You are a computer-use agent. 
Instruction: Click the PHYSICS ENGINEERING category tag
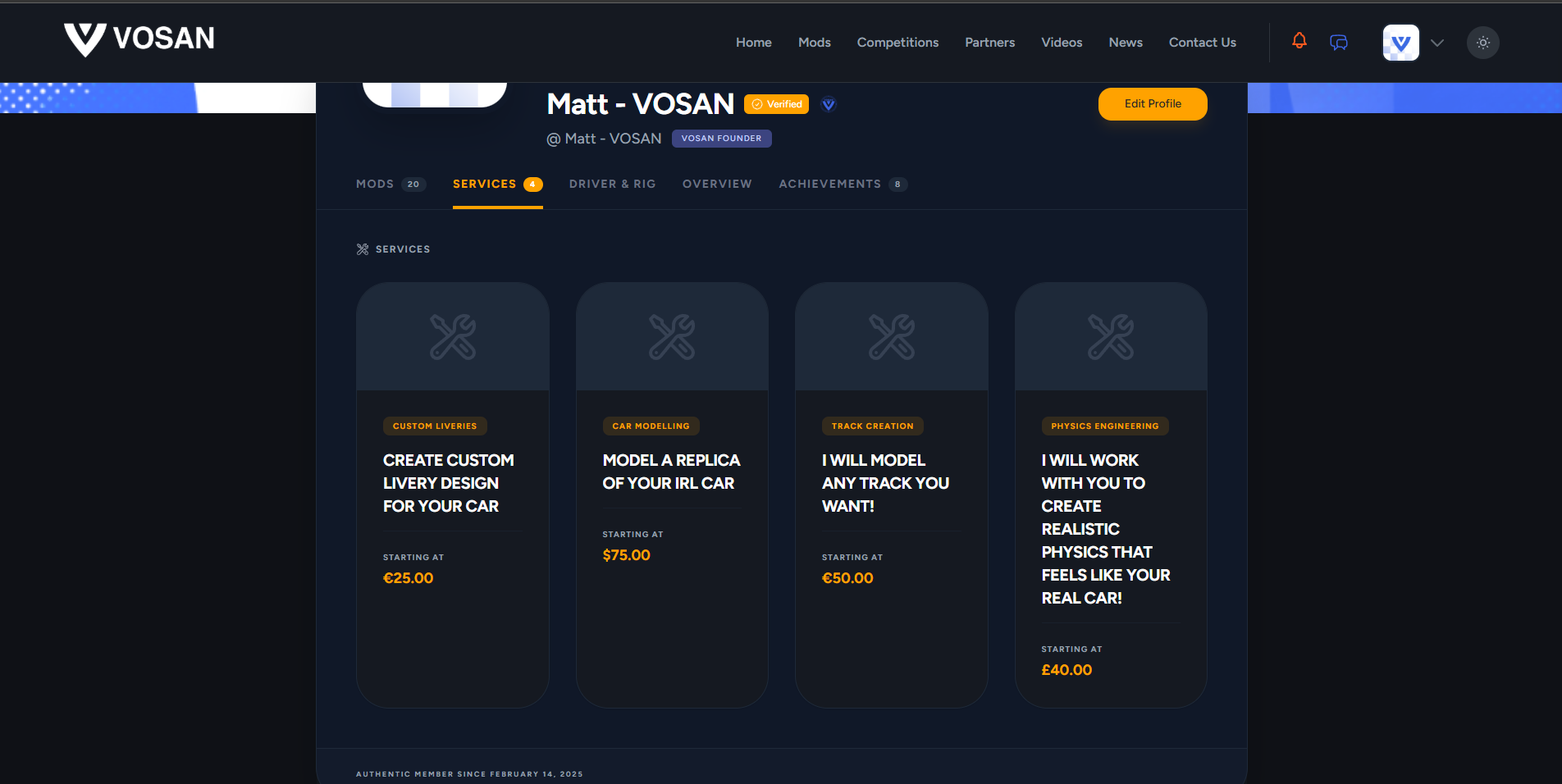click(1105, 426)
